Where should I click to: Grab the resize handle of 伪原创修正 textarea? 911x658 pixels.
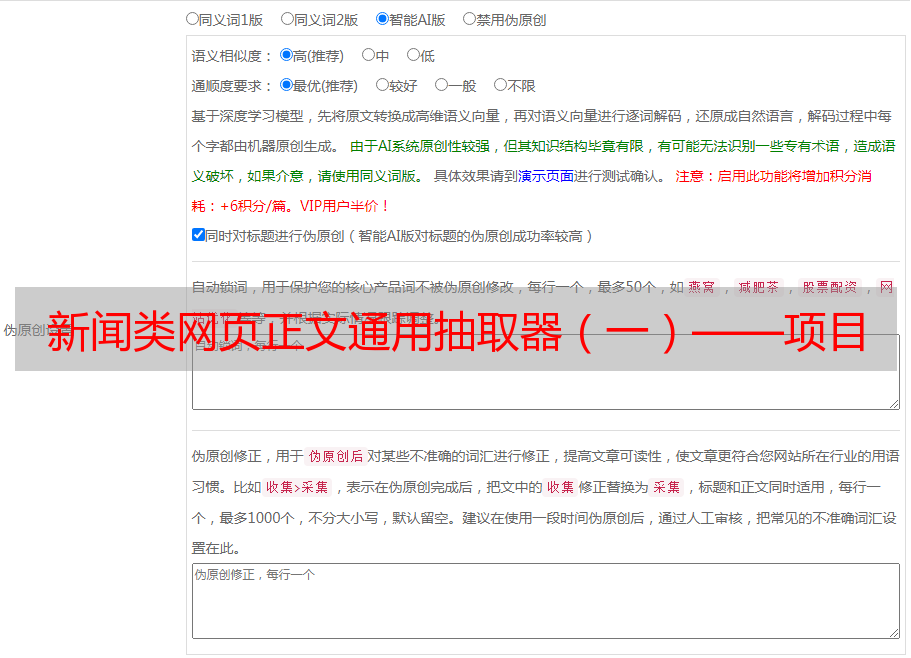coord(894,632)
